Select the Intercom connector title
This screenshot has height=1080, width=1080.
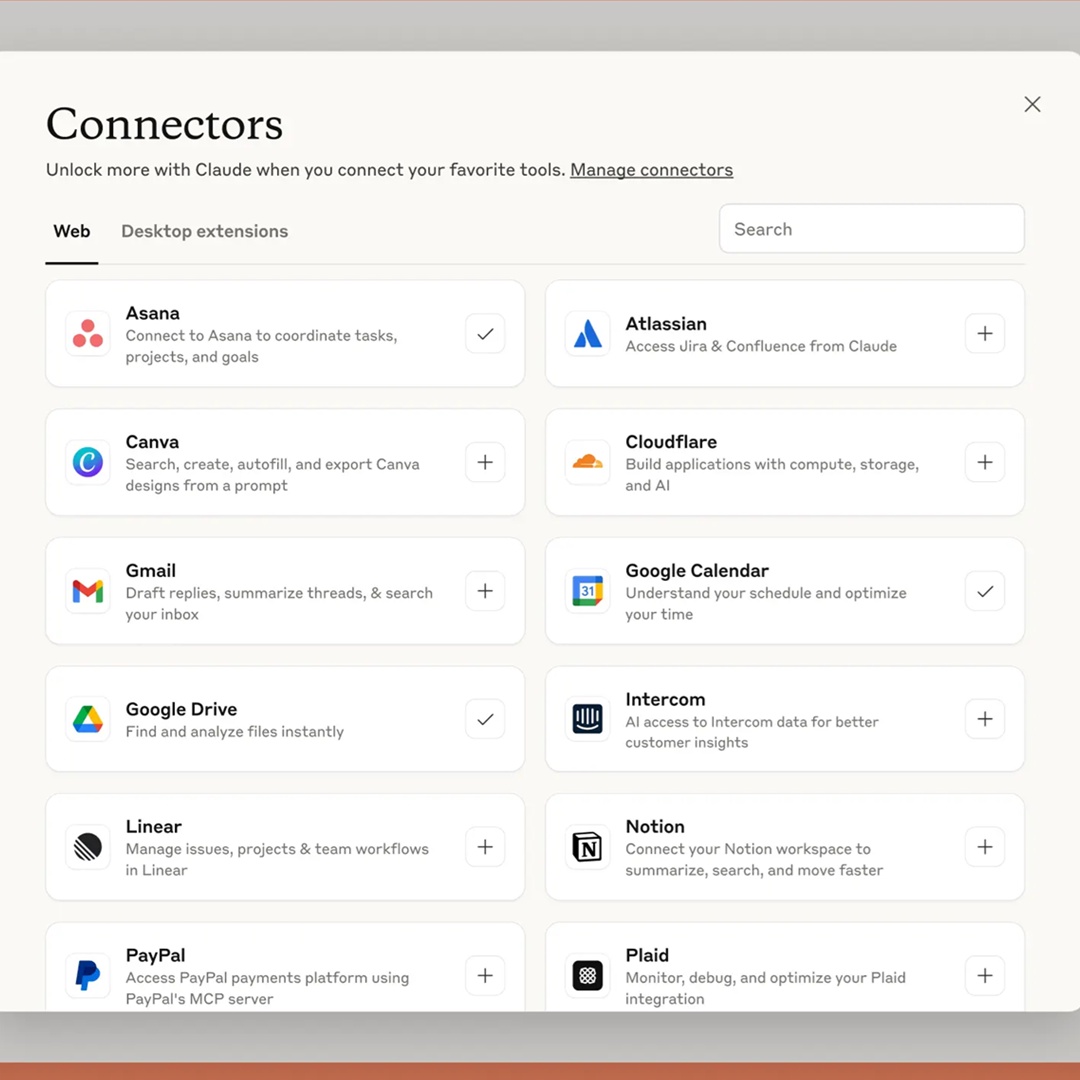click(665, 700)
